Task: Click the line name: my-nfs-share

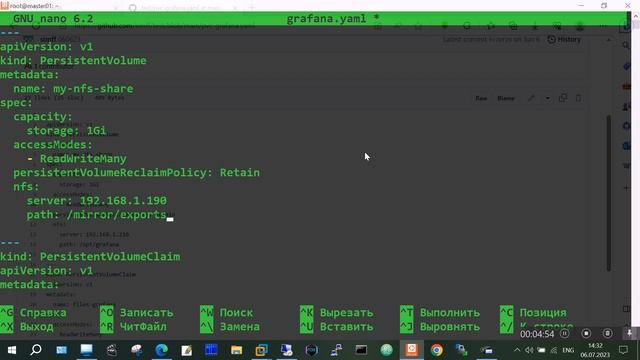Action: coord(73,89)
